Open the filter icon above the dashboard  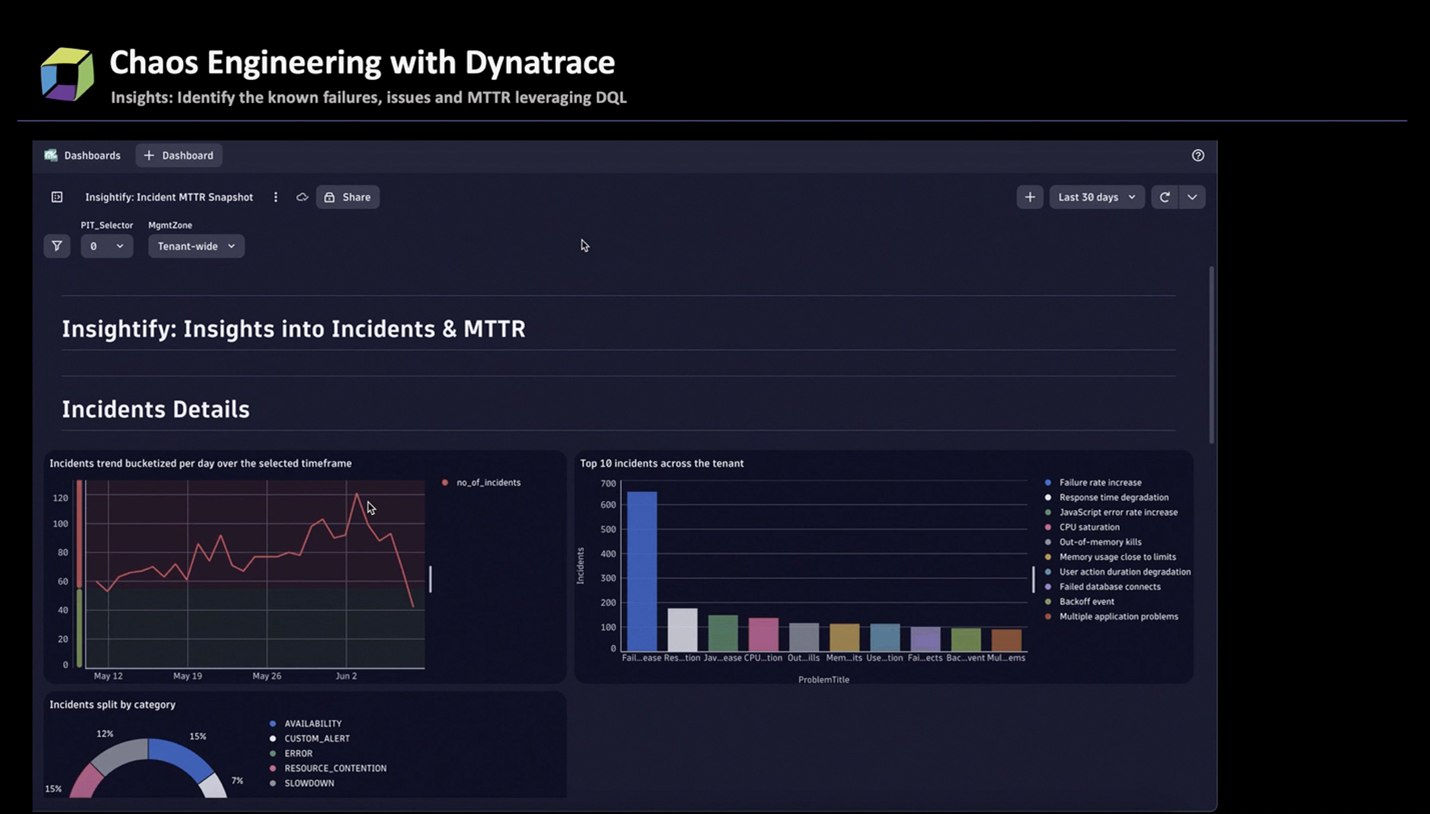tap(57, 246)
